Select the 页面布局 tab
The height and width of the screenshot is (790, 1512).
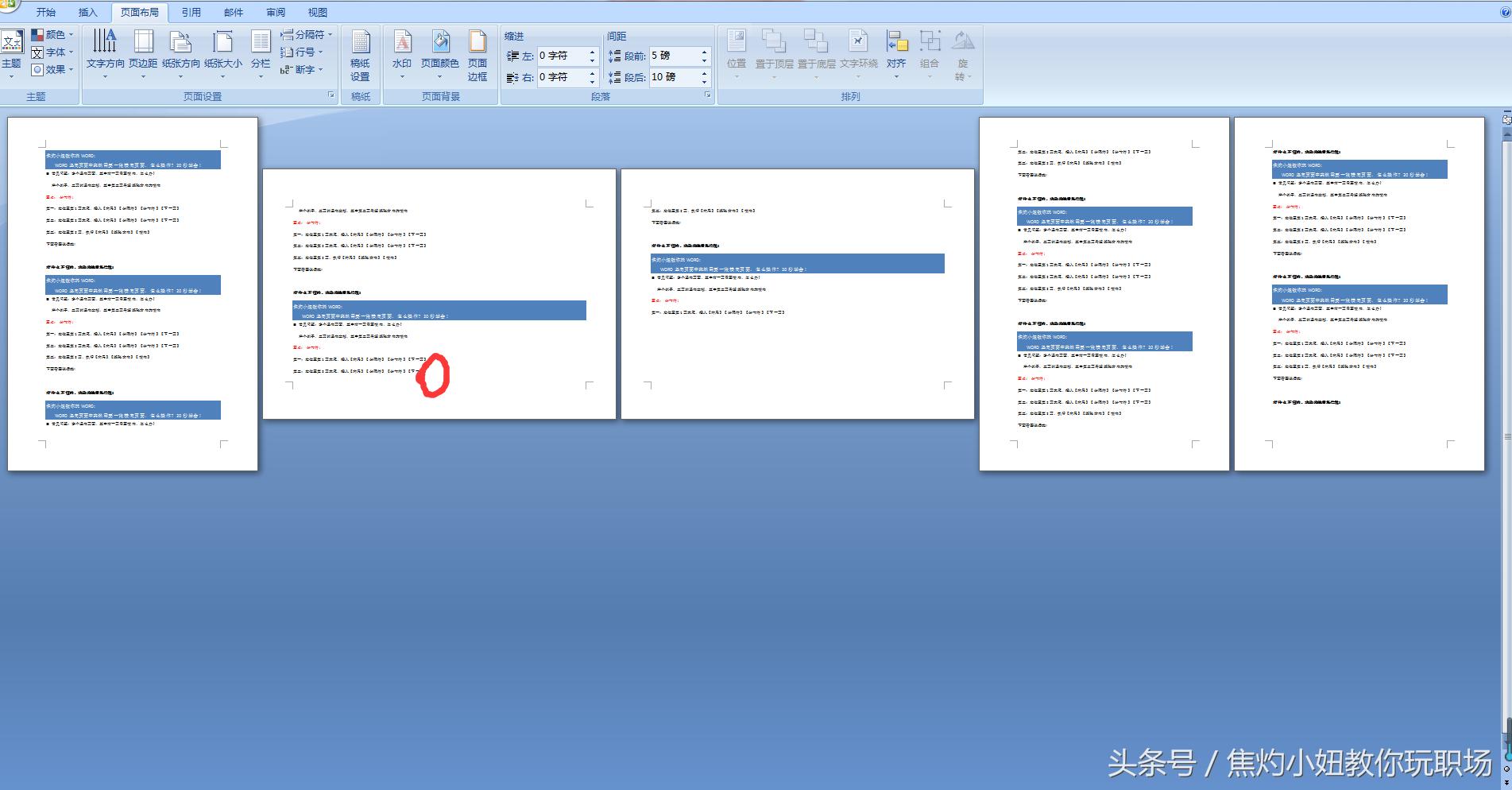(x=139, y=12)
